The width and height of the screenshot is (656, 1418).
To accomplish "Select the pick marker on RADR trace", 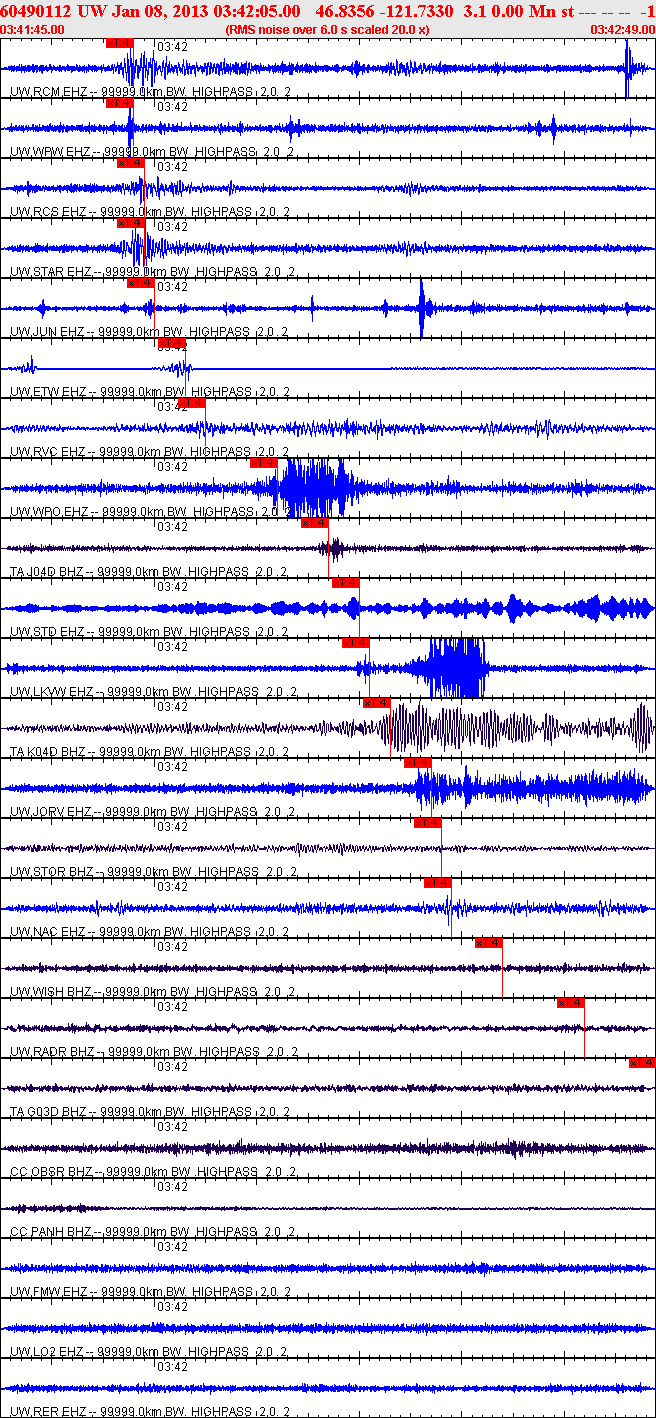I will point(570,1003).
